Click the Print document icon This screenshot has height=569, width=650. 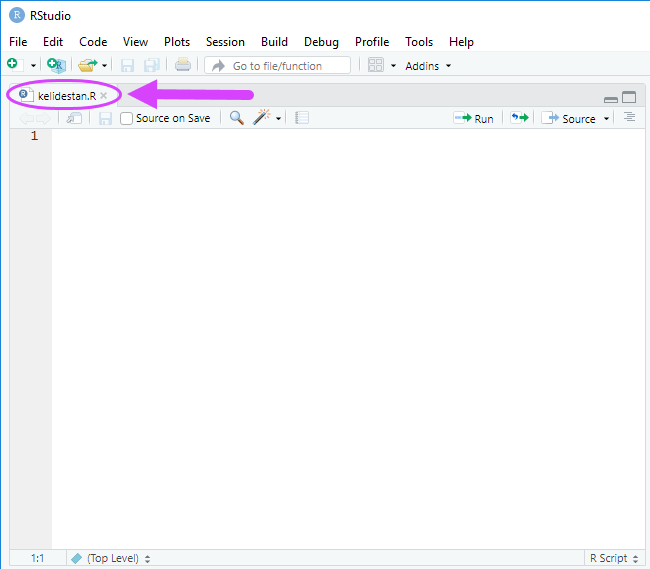(x=182, y=65)
